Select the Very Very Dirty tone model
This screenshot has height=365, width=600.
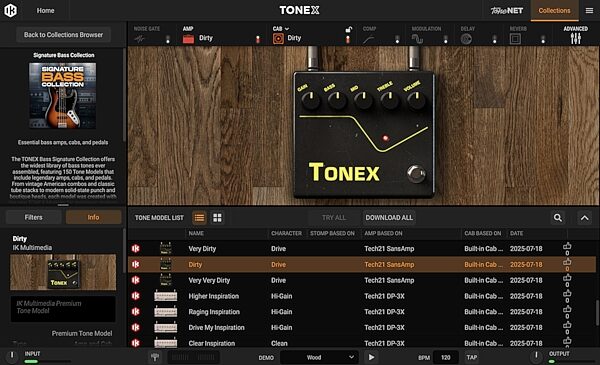[x=362, y=280]
